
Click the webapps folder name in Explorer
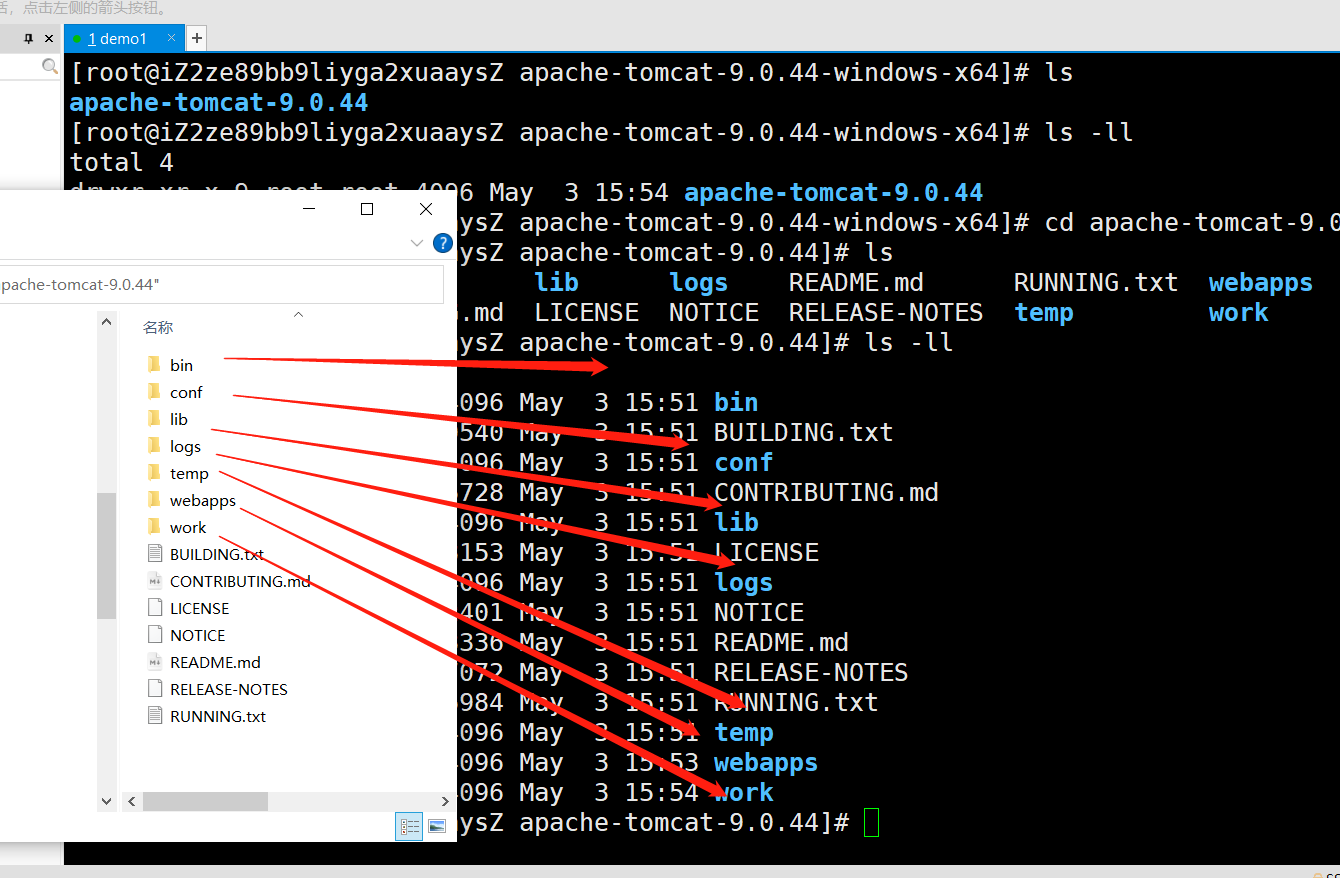[x=203, y=500]
